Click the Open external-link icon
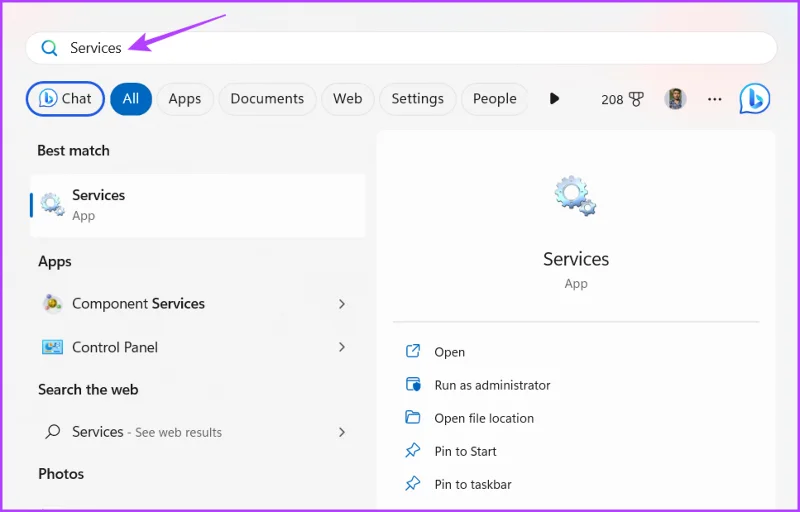800x512 pixels. coord(412,351)
